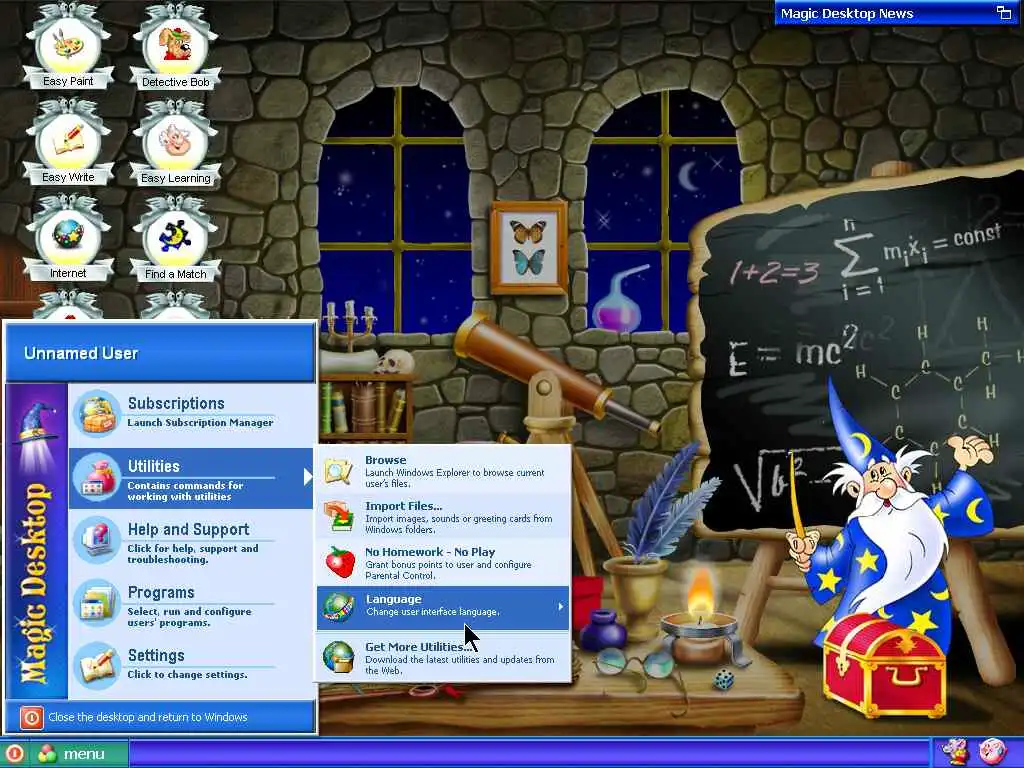Screen dimensions: 1024x768
Task: Choose Import Files... in Utilities submenu
Action: (443, 516)
